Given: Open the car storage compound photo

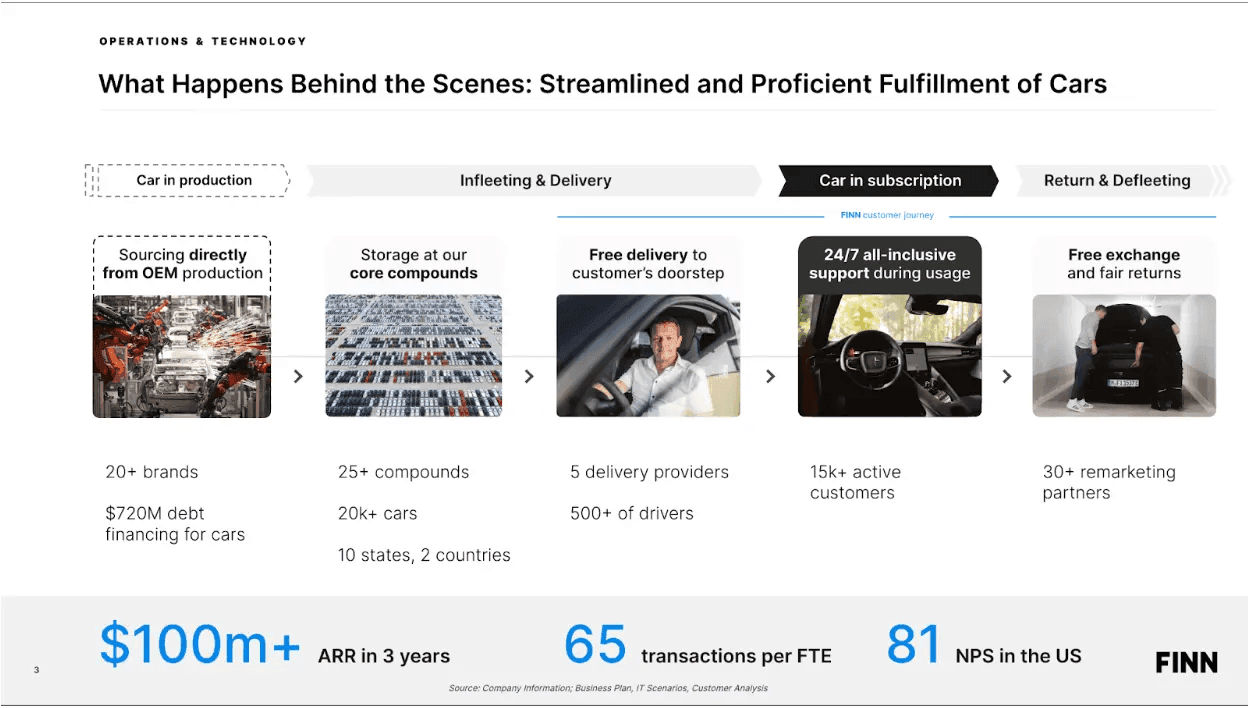Looking at the screenshot, I should point(414,356).
